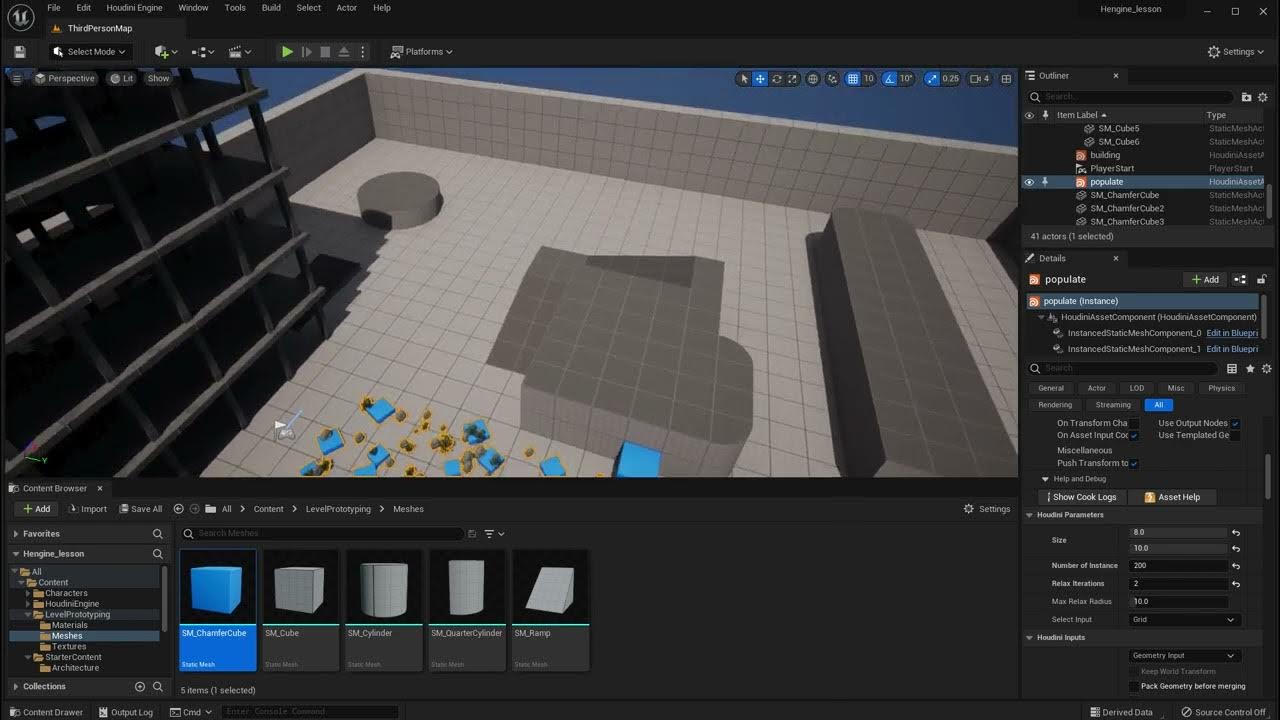Screen dimensions: 1280x720
Task: Toggle the Use Output Nodes checkbox
Action: tap(1235, 424)
